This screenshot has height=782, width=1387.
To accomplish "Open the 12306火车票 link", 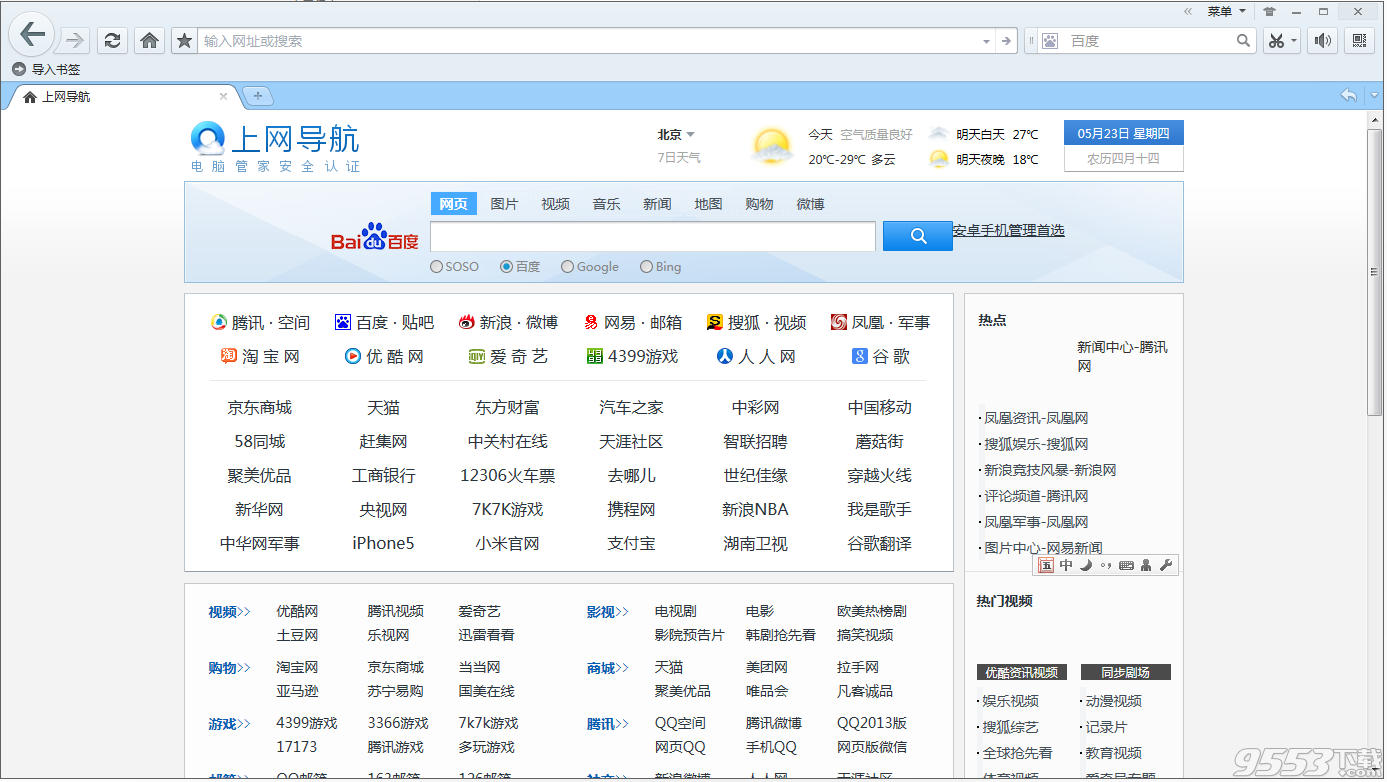I will [x=507, y=476].
